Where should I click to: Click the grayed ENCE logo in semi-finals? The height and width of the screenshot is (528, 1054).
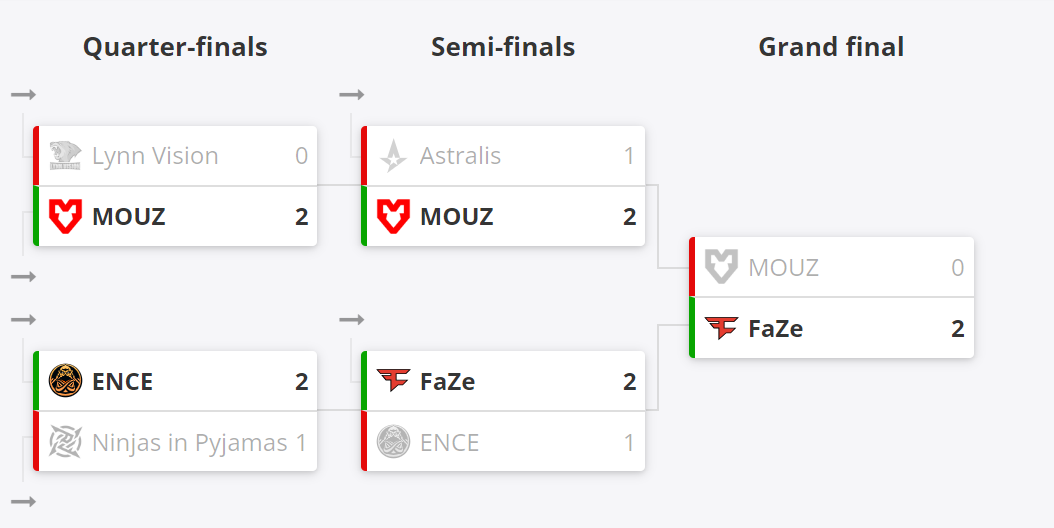[393, 442]
